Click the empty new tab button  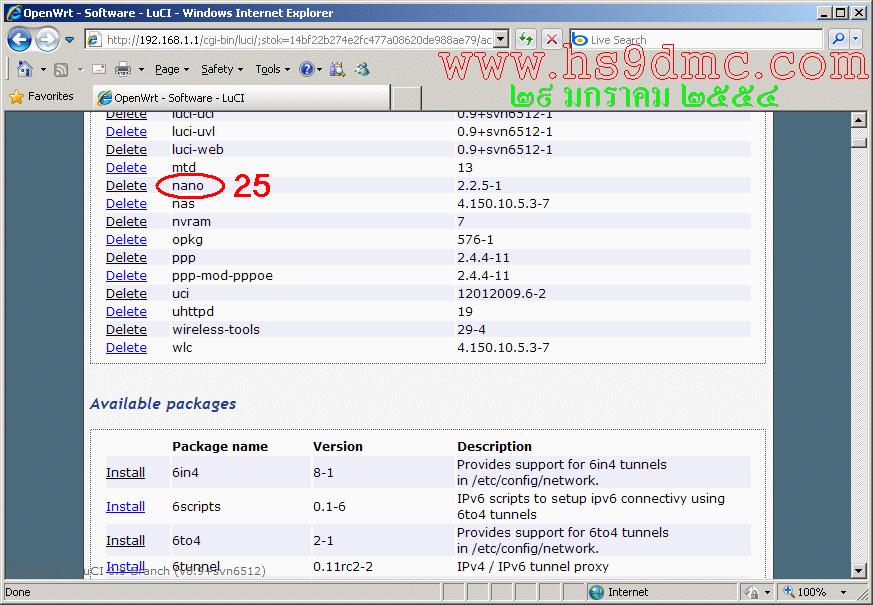[x=406, y=99]
